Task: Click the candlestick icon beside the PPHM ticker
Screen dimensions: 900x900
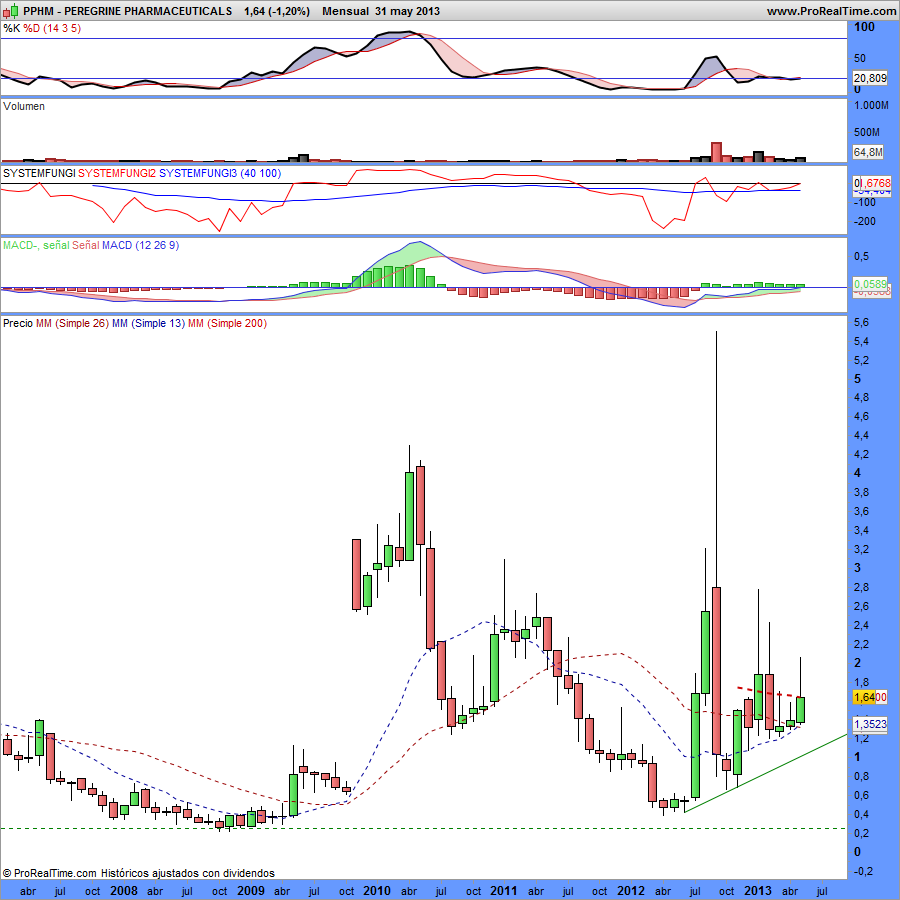Action: click(11, 11)
